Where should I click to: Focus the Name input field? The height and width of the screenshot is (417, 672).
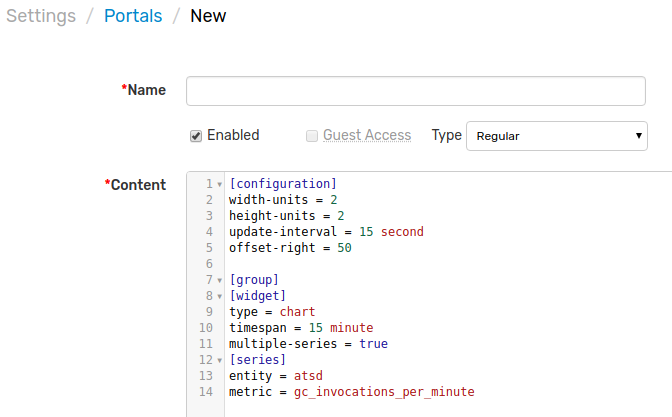(416, 91)
